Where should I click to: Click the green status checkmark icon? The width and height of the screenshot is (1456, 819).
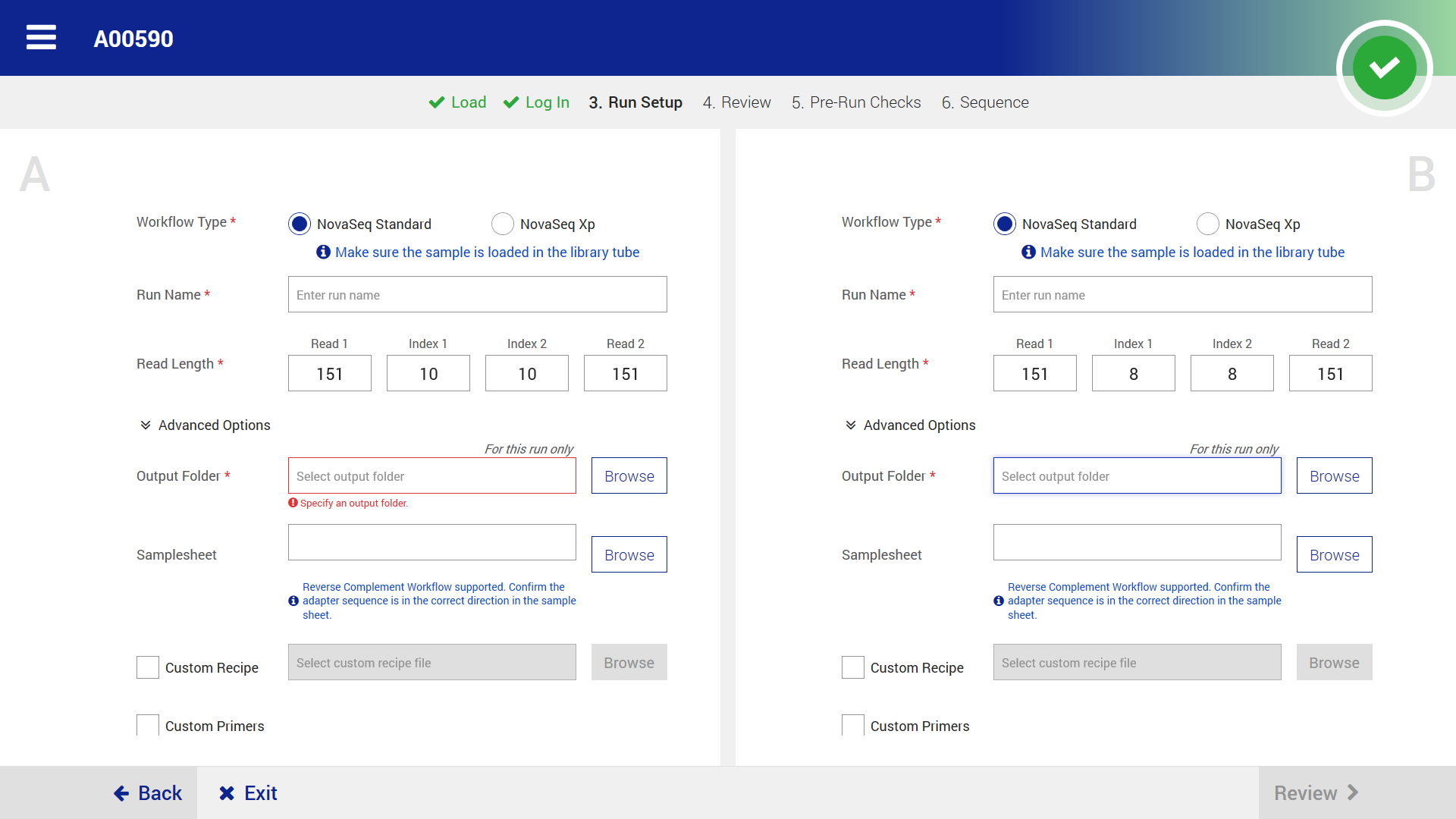[1384, 67]
